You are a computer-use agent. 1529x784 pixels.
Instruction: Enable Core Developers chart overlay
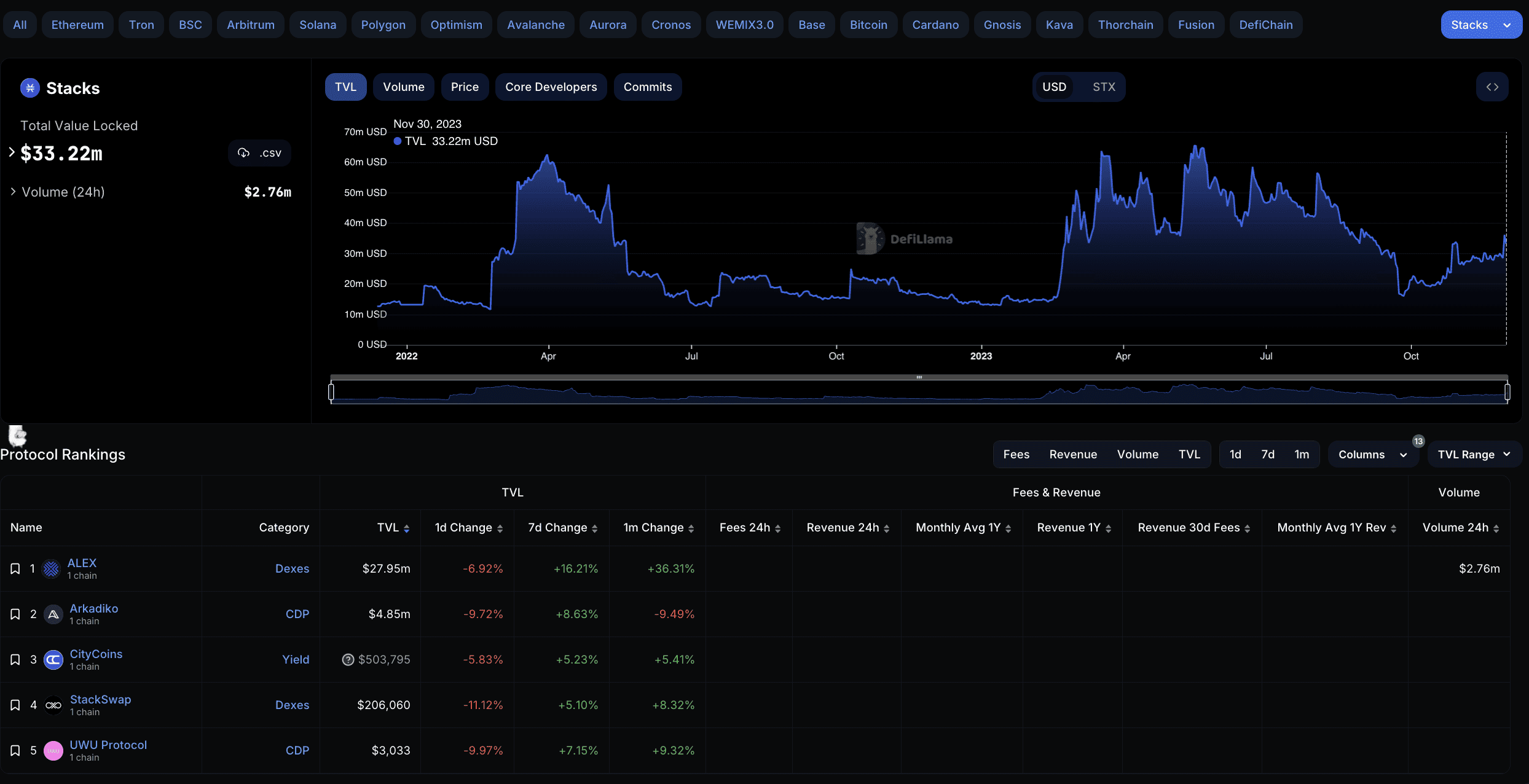pyautogui.click(x=551, y=87)
